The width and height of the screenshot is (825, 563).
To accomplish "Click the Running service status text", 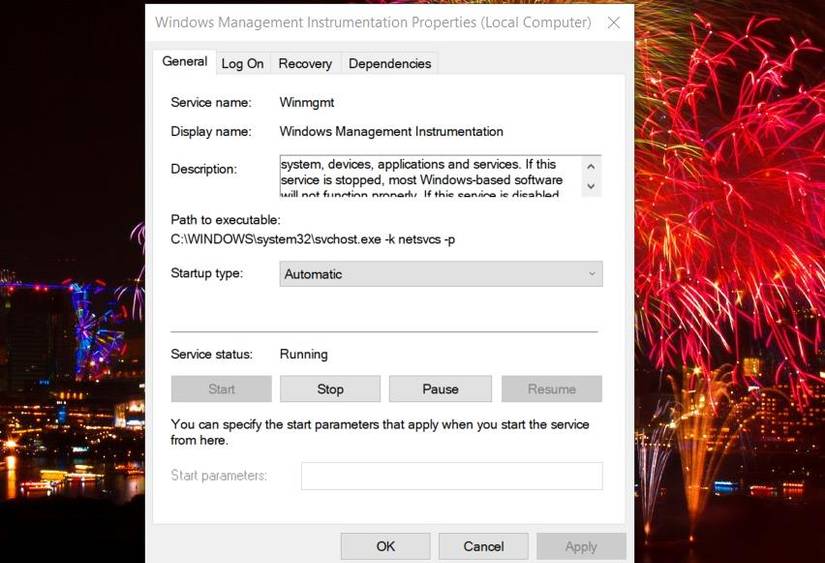I will click(304, 354).
